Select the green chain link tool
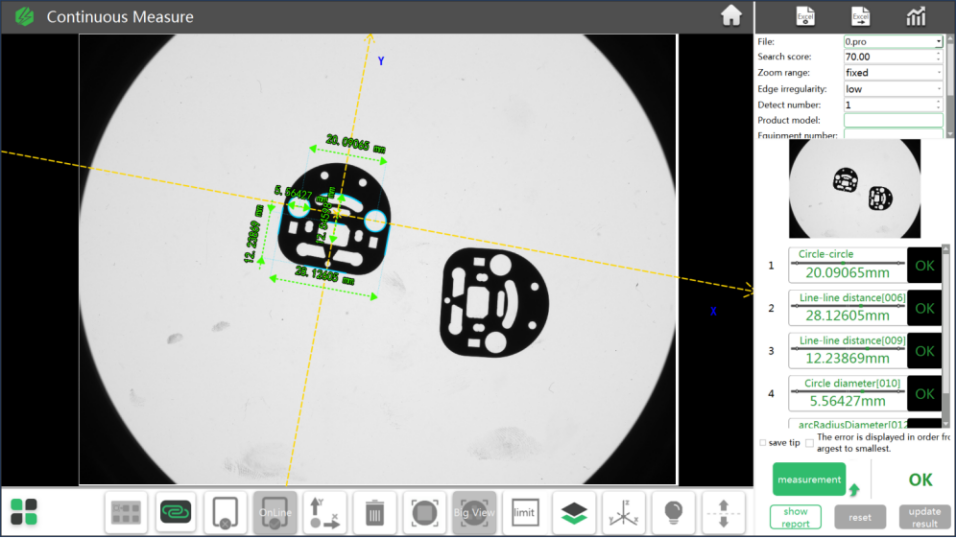The width and height of the screenshot is (956, 538). click(x=176, y=512)
